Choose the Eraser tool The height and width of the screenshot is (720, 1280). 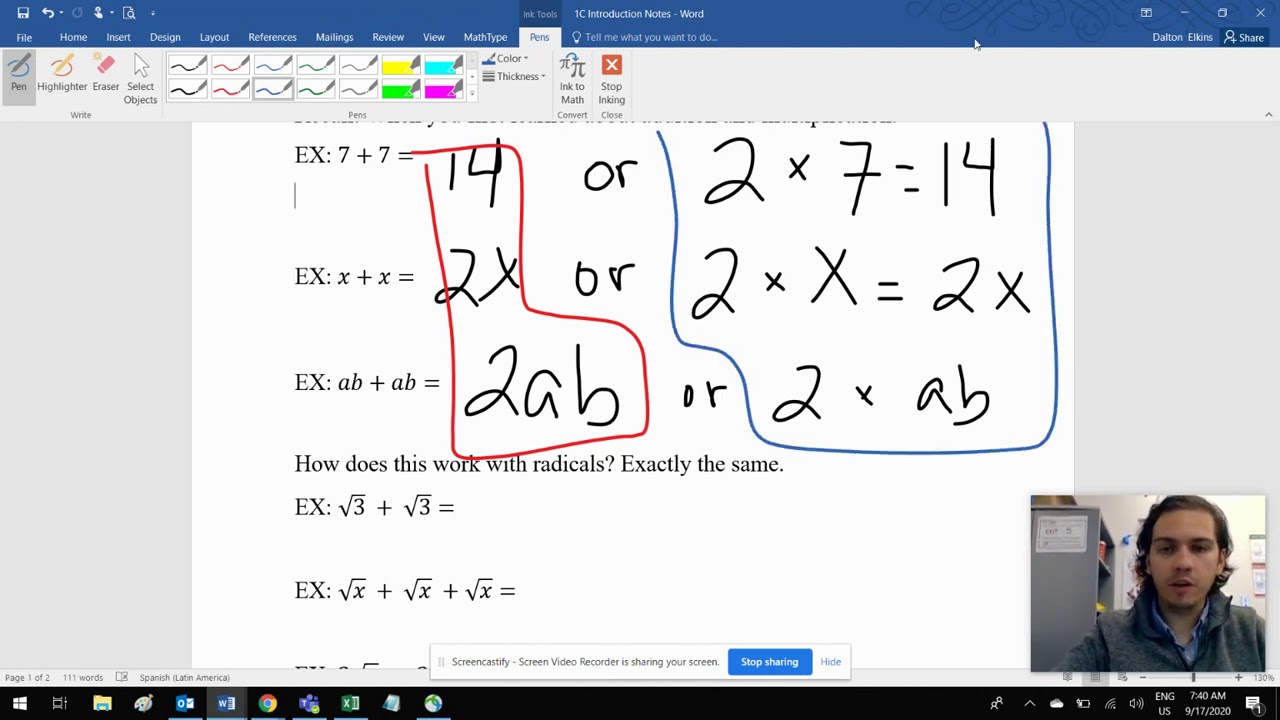(x=106, y=74)
